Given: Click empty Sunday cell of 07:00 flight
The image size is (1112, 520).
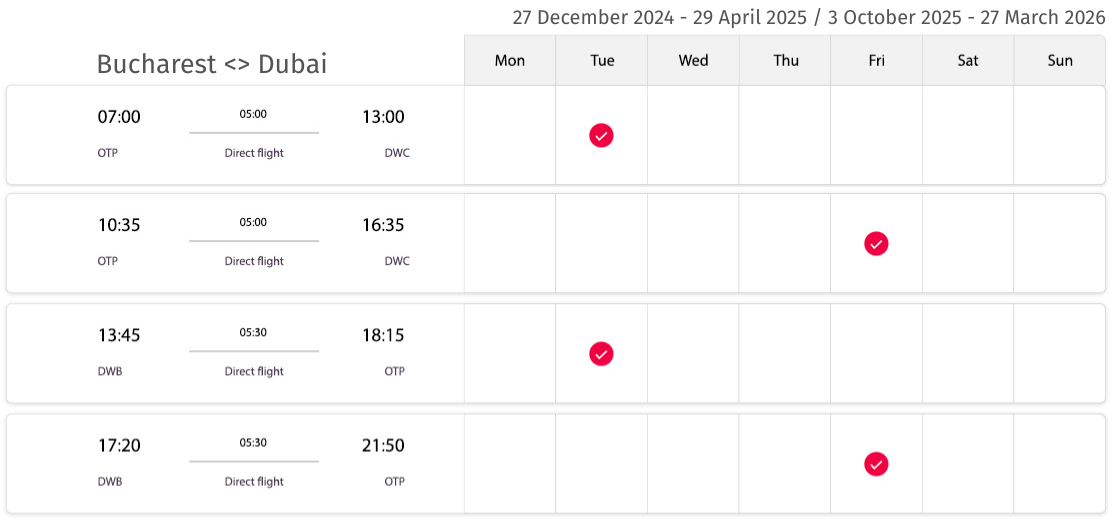Looking at the screenshot, I should click(x=1060, y=135).
